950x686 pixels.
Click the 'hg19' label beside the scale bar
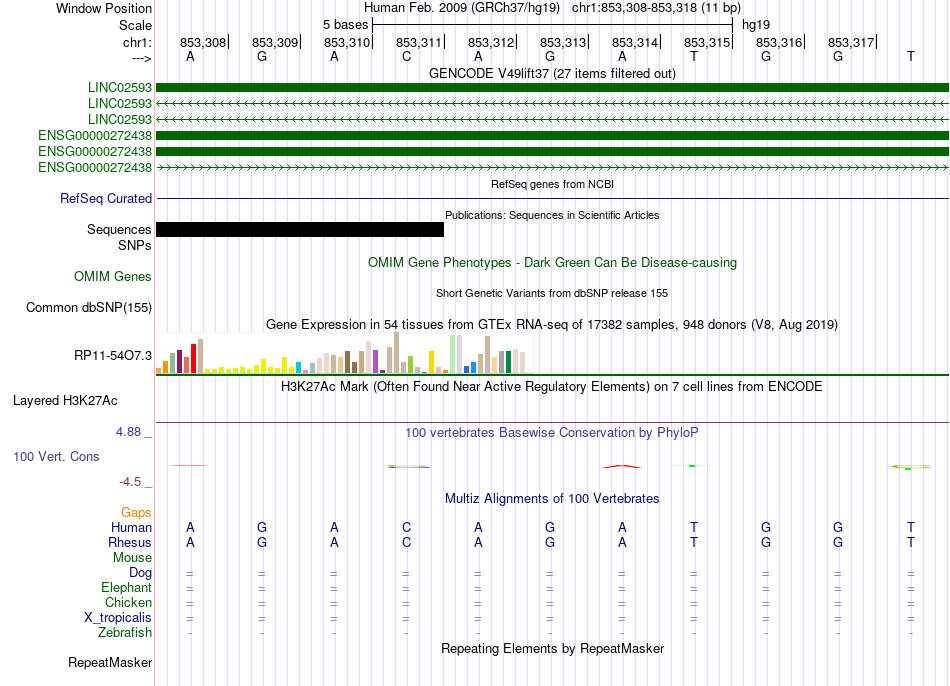[756, 25]
